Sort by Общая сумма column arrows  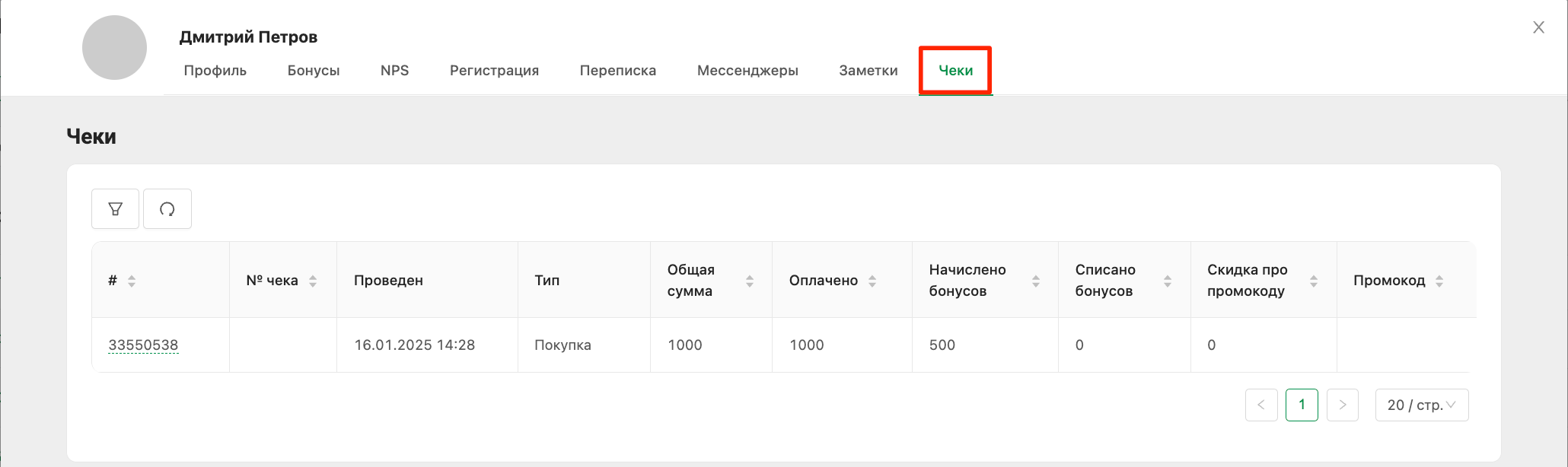point(750,281)
